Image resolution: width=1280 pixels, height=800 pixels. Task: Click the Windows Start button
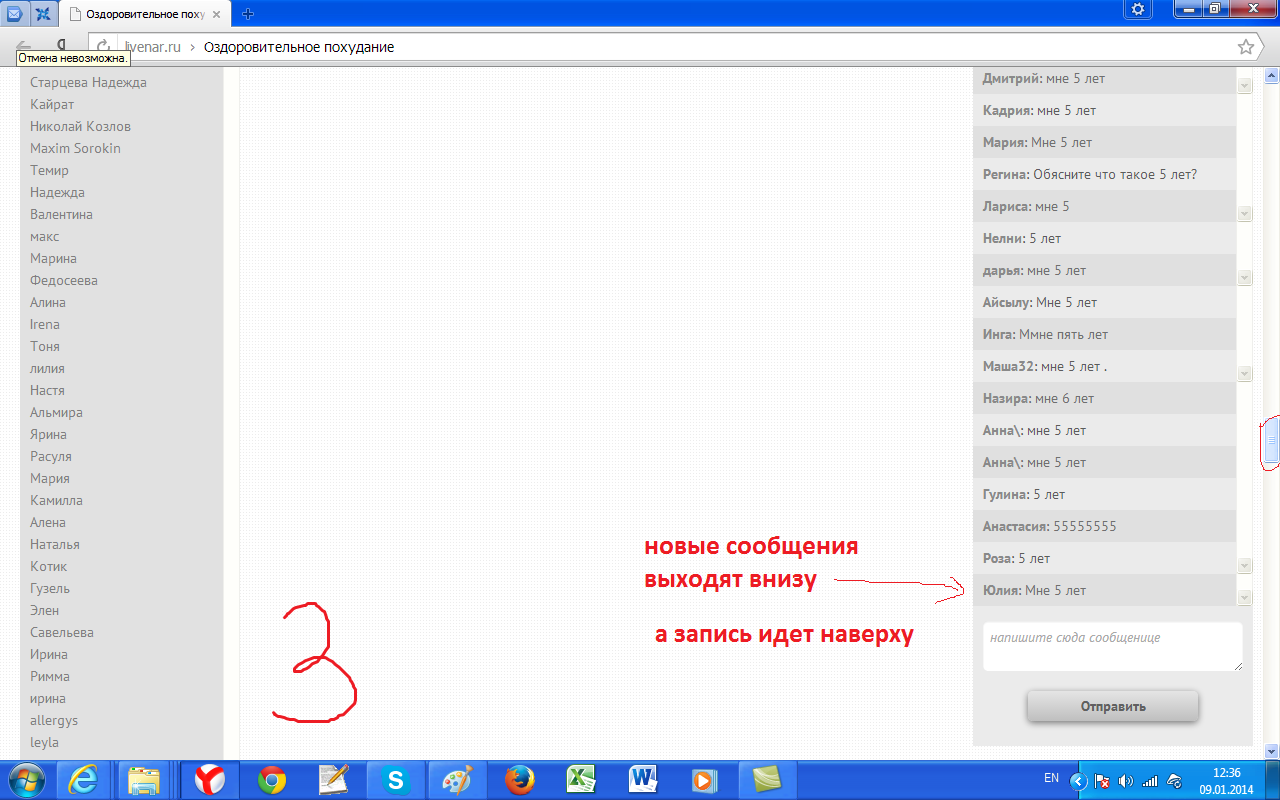pos(27,779)
